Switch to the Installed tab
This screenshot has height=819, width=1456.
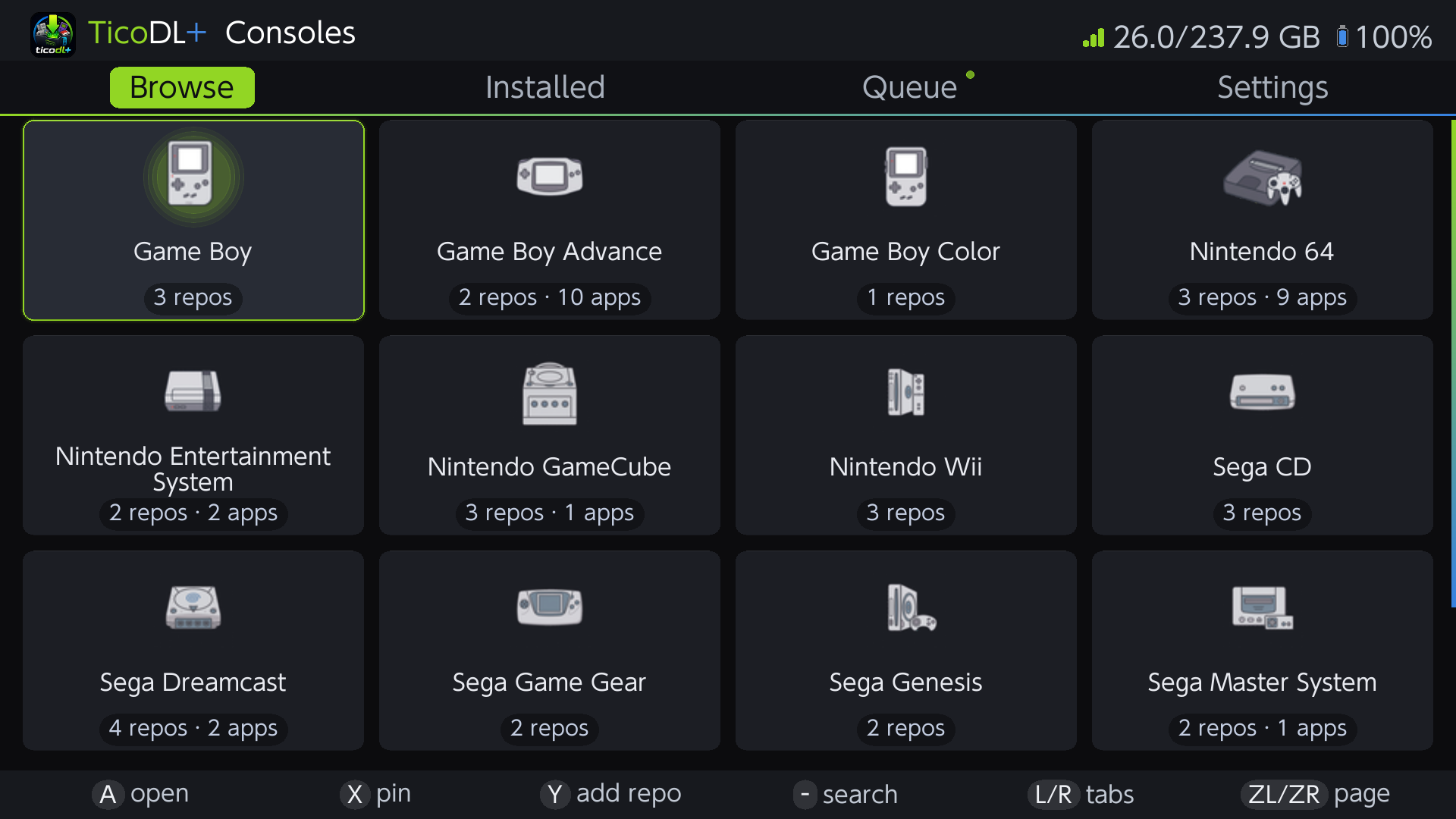(545, 87)
